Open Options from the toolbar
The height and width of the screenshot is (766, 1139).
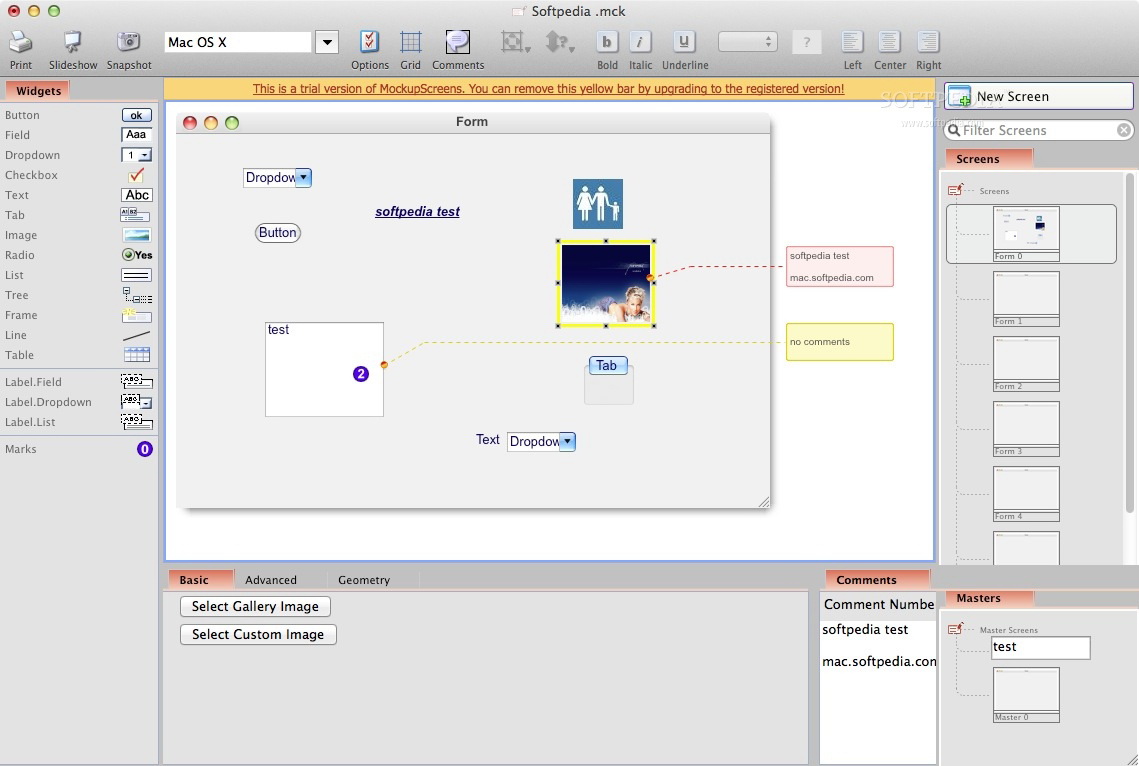click(369, 43)
